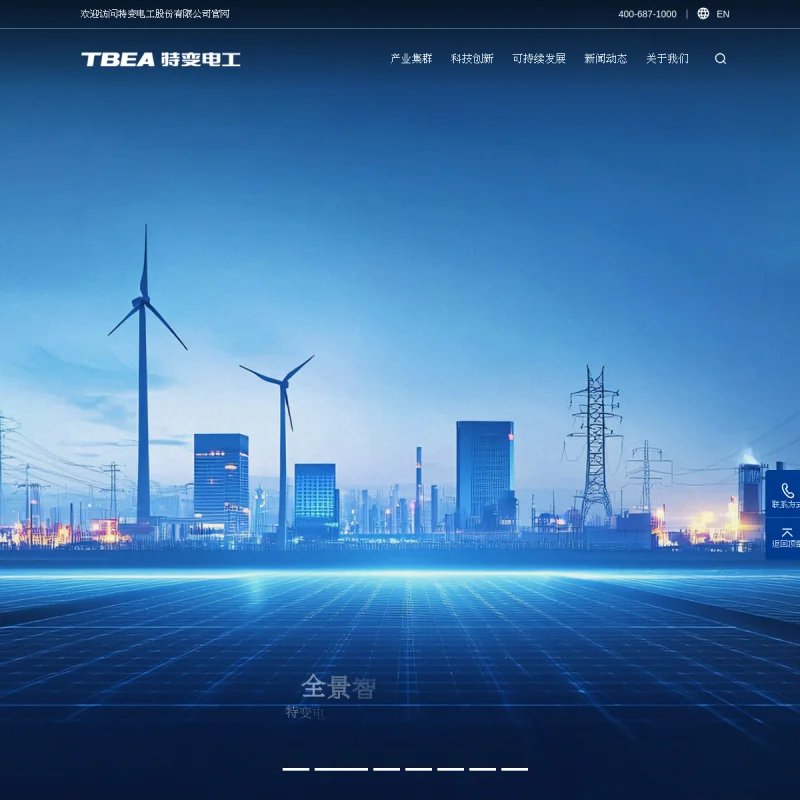This screenshot has height=800, width=800.
Task: Select the second, widest carousel indicator
Action: 341,769
